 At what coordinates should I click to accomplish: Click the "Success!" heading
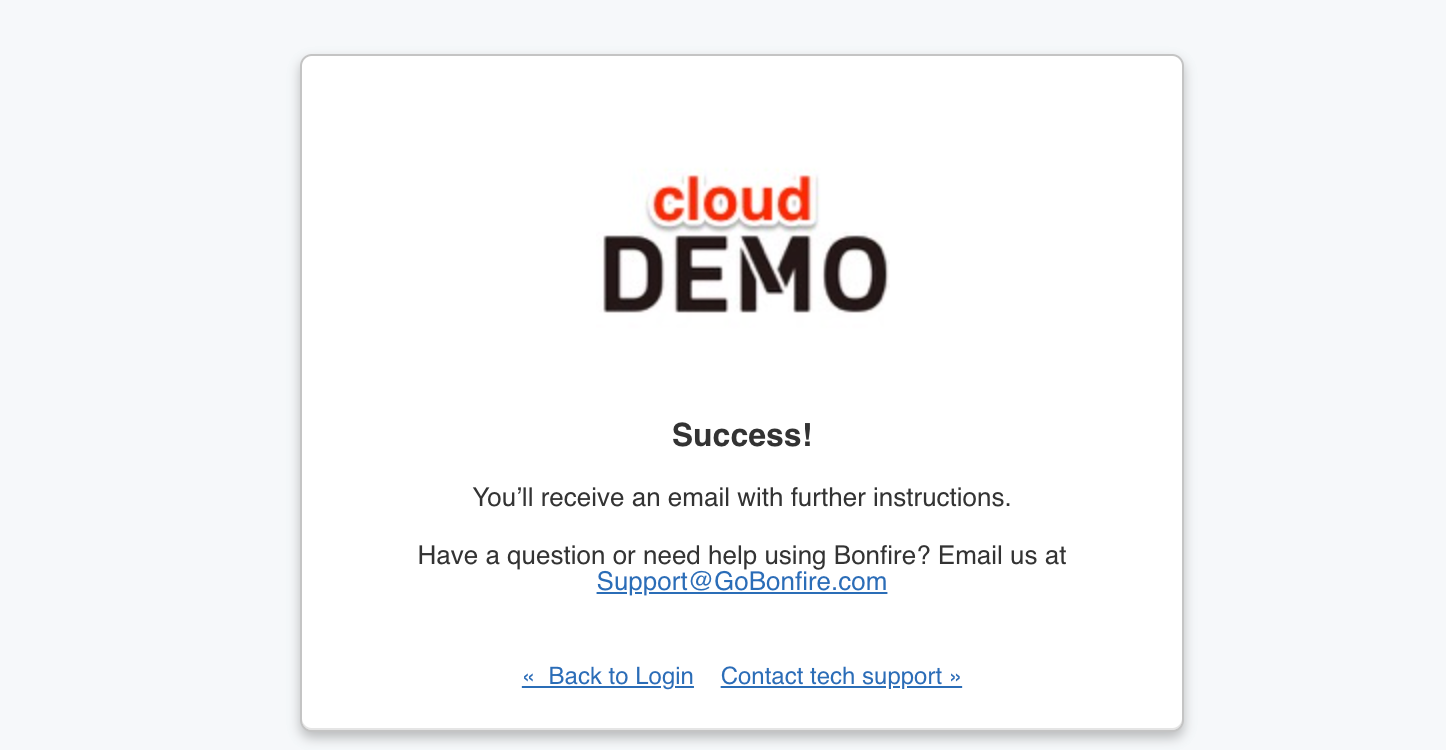(741, 435)
